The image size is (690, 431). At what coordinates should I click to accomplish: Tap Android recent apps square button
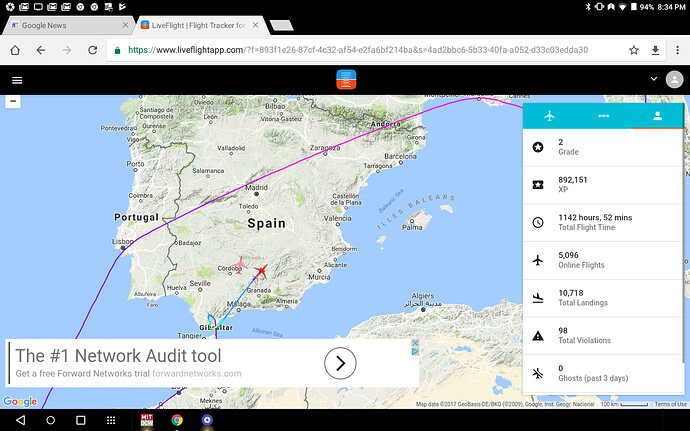[81, 420]
